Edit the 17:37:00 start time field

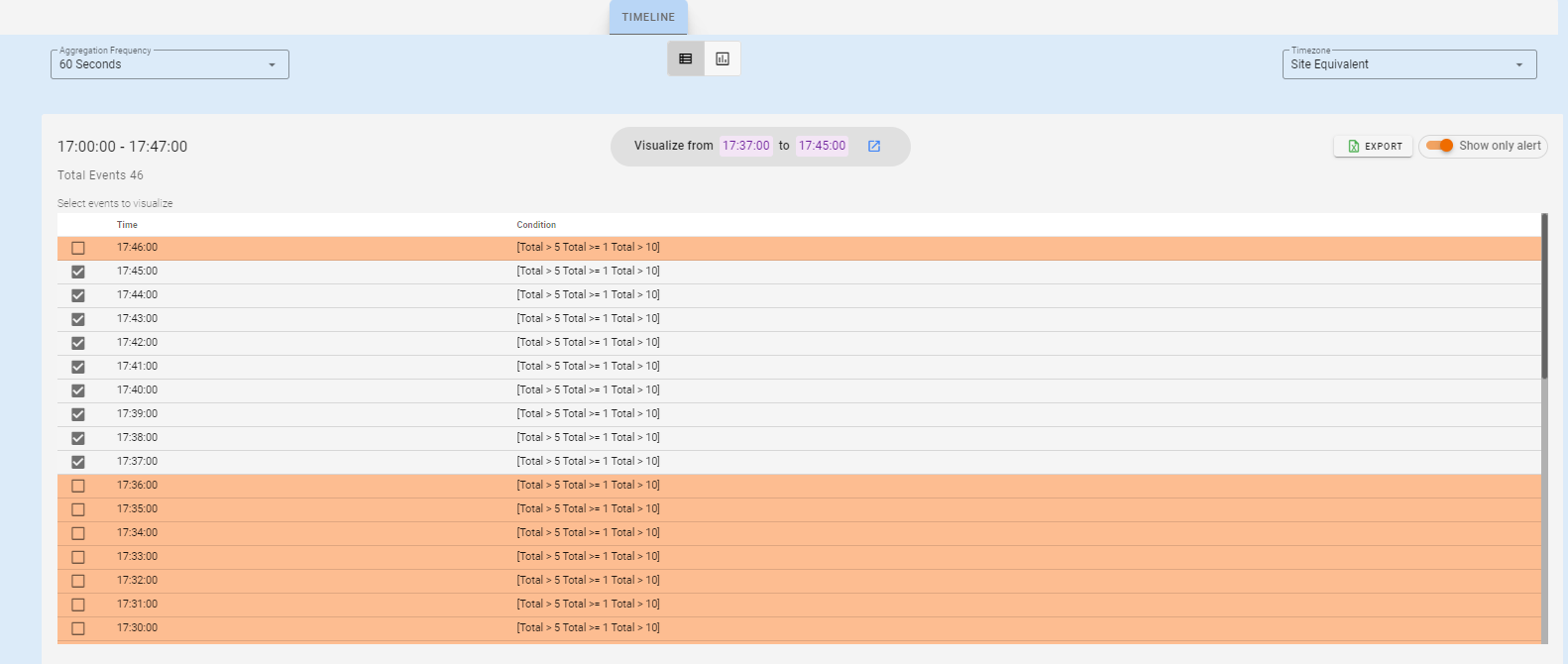pos(745,146)
